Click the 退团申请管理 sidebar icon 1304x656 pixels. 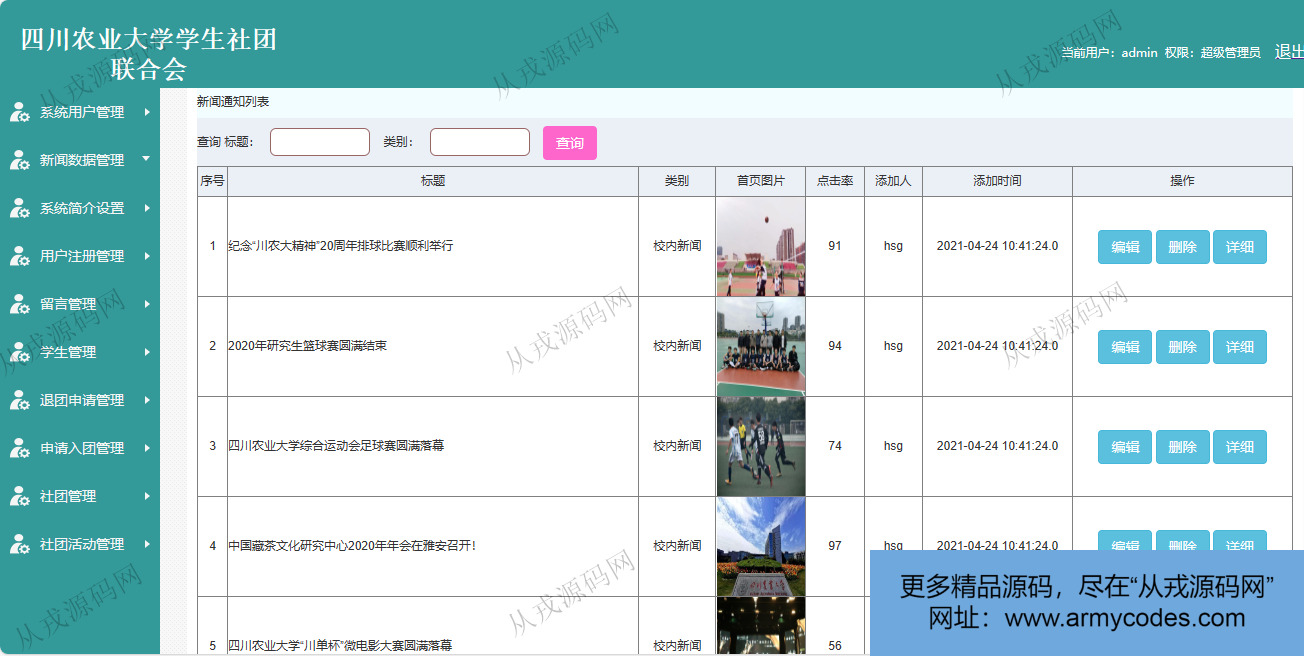point(19,400)
